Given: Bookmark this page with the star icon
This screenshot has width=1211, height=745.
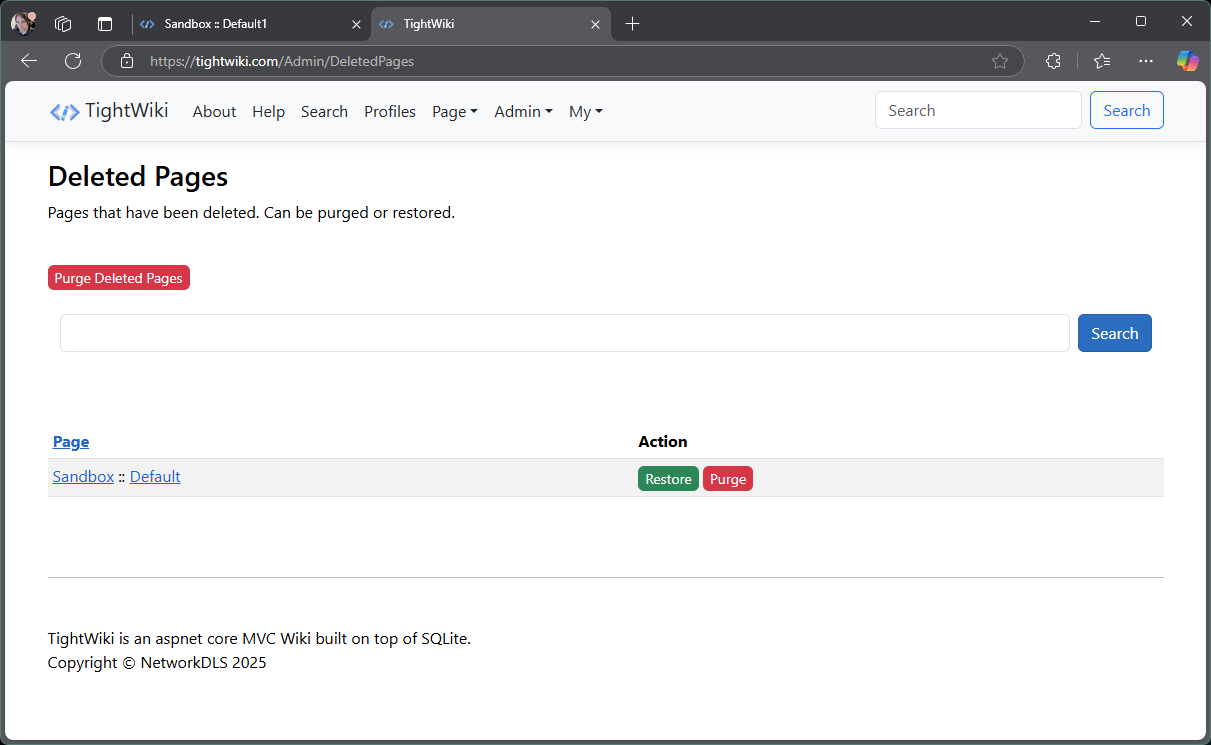Looking at the screenshot, I should [x=1000, y=61].
